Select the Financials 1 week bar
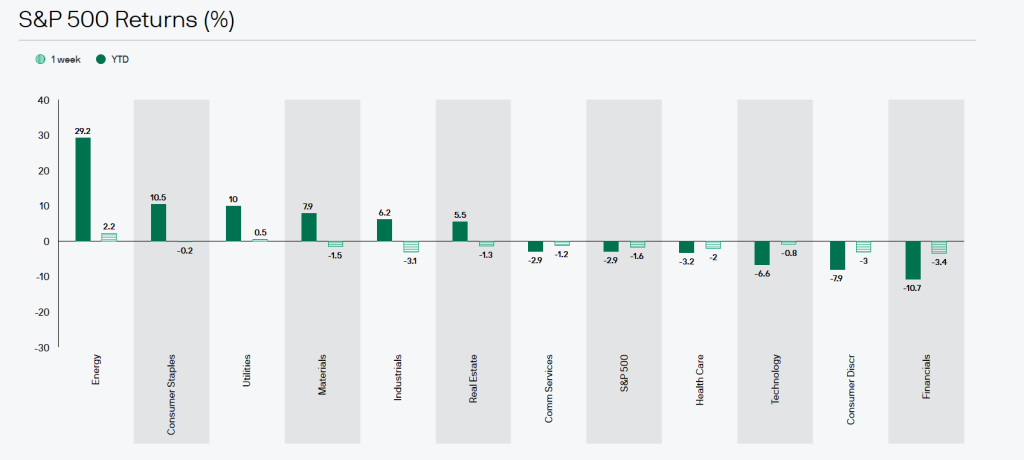 [x=938, y=247]
